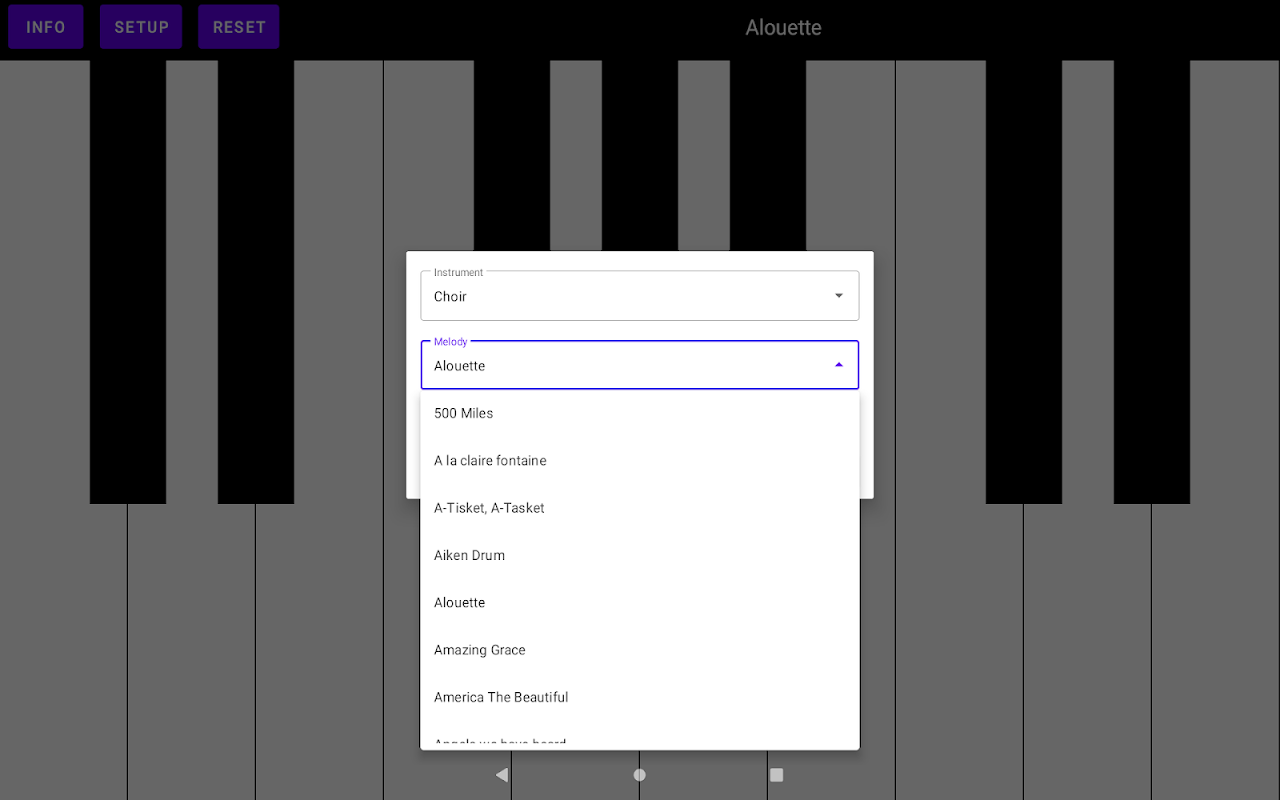Image resolution: width=1280 pixels, height=800 pixels.
Task: Select America The Beautiful melody
Action: click(640, 697)
